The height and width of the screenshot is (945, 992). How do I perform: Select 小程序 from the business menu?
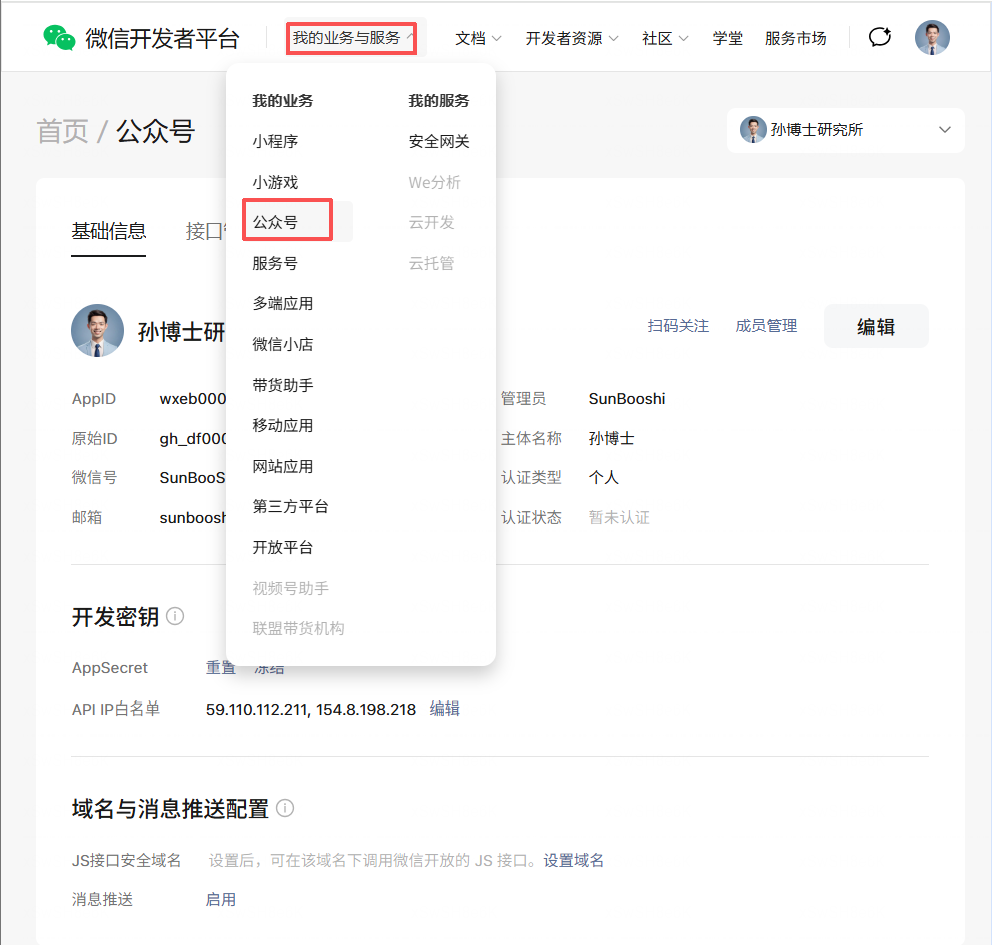click(275, 142)
